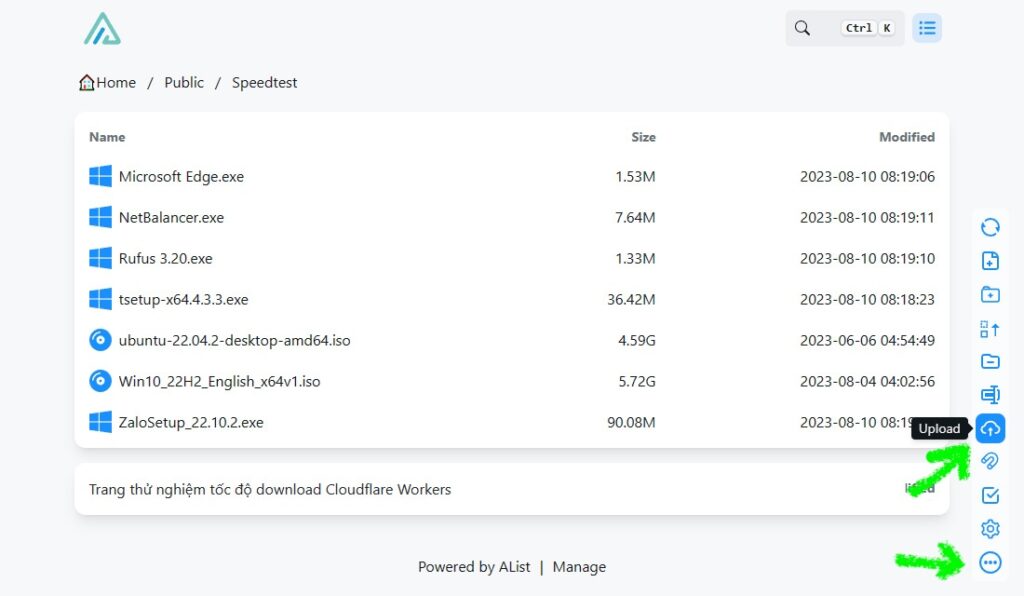1024x596 pixels.
Task: Click the Recursive move icon
Action: point(990,329)
